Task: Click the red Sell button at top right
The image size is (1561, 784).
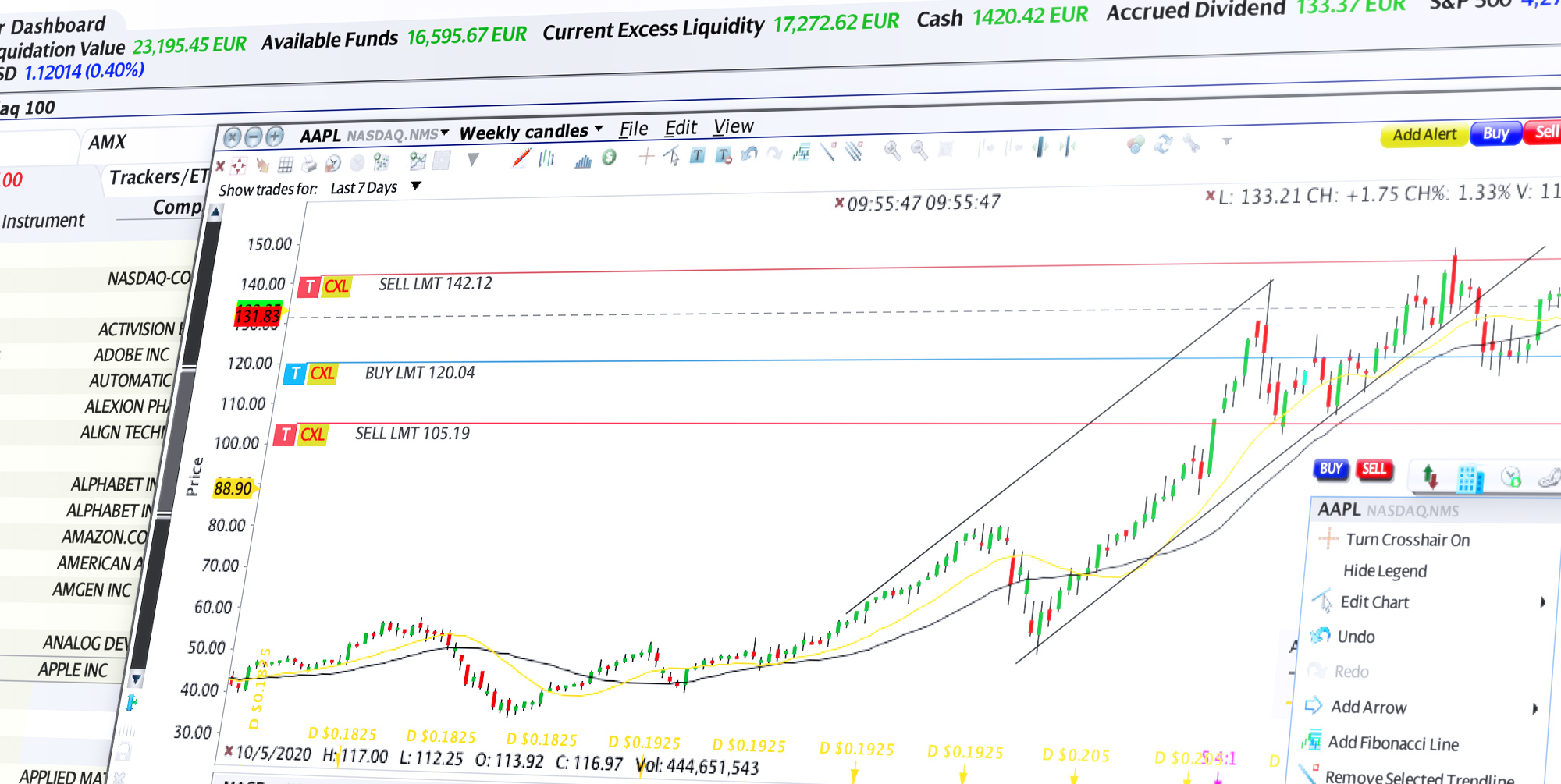Action: click(x=1543, y=132)
